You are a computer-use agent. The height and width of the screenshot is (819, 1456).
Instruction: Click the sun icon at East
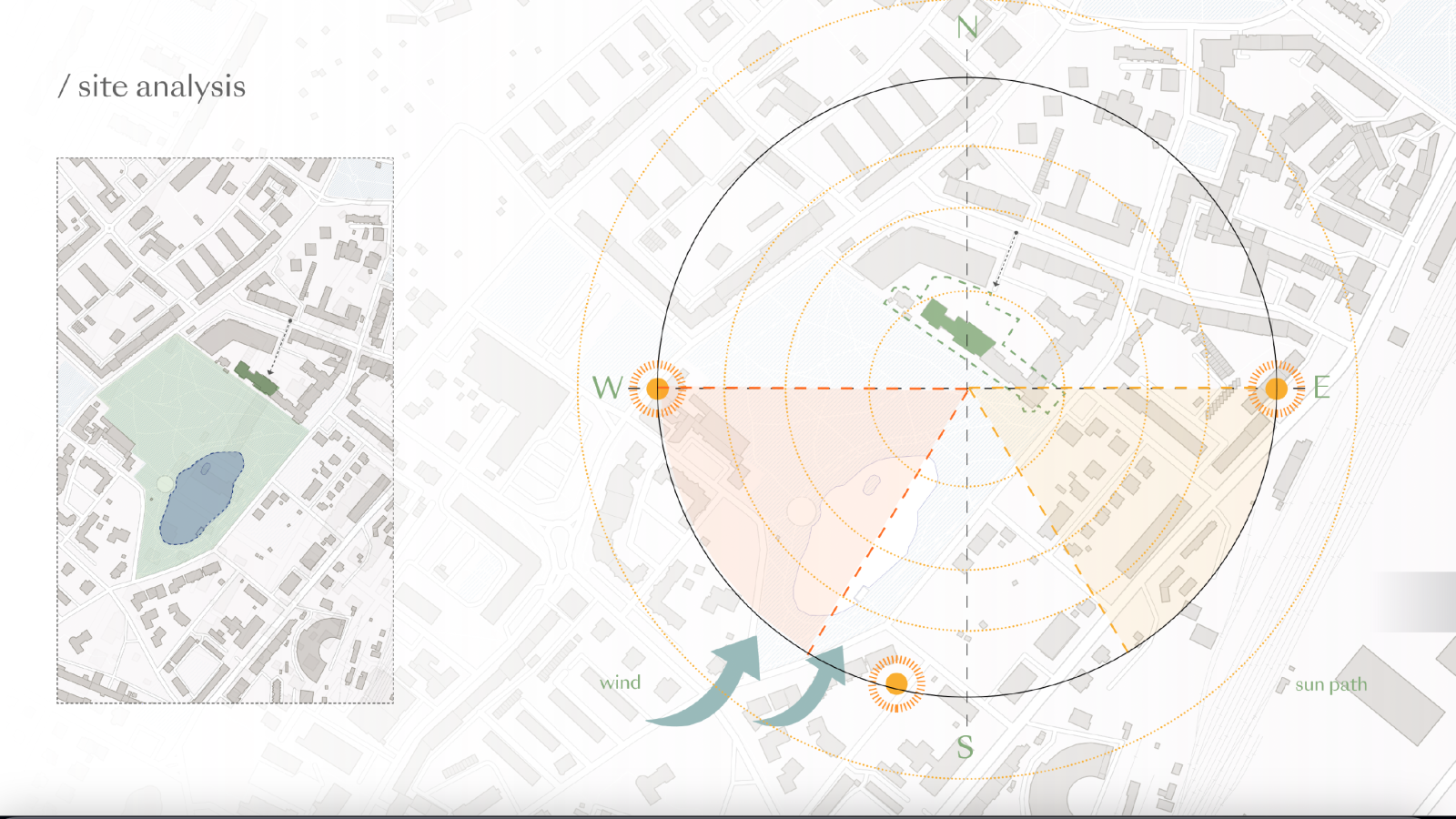pos(1276,389)
